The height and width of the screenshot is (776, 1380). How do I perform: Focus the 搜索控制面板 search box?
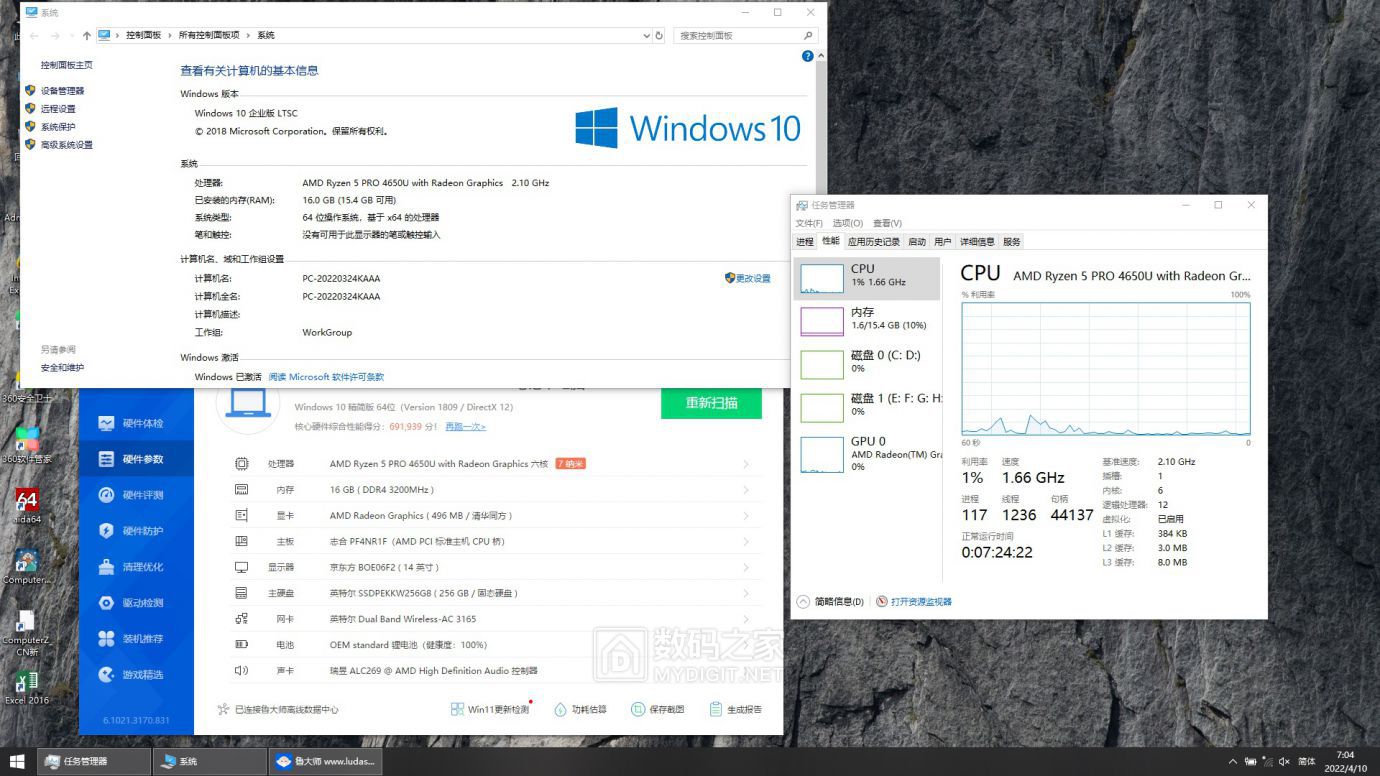[x=746, y=35]
